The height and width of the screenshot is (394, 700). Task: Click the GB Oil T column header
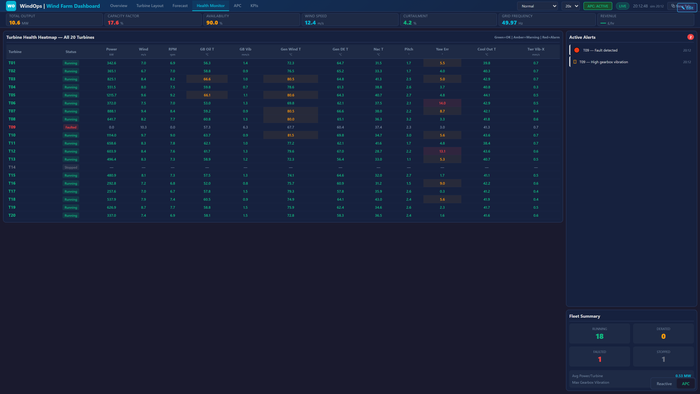point(207,51)
